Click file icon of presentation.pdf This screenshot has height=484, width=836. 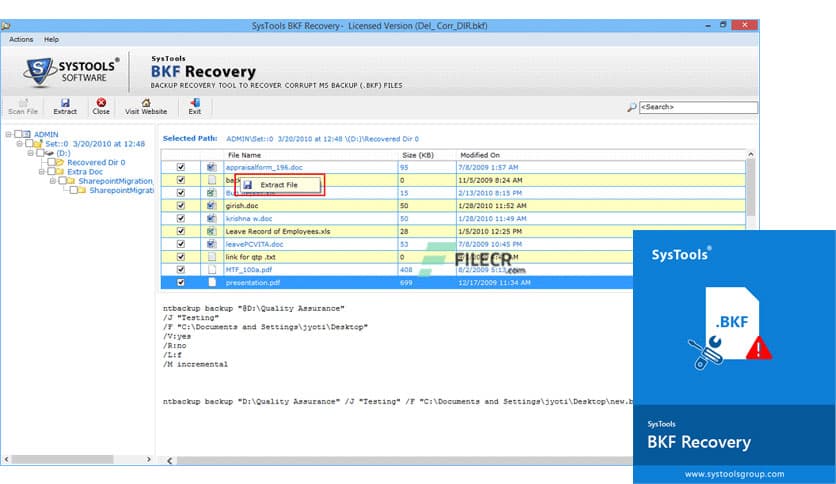[212, 283]
